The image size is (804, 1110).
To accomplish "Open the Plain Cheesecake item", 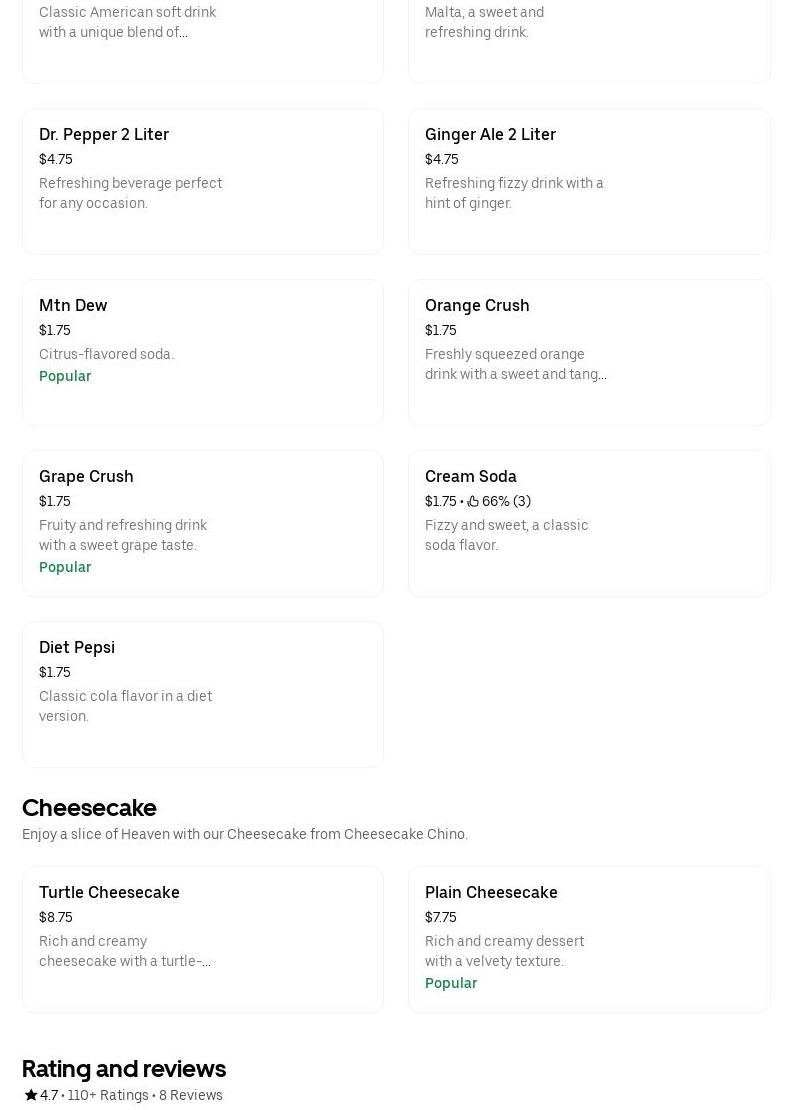I will 589,939.
